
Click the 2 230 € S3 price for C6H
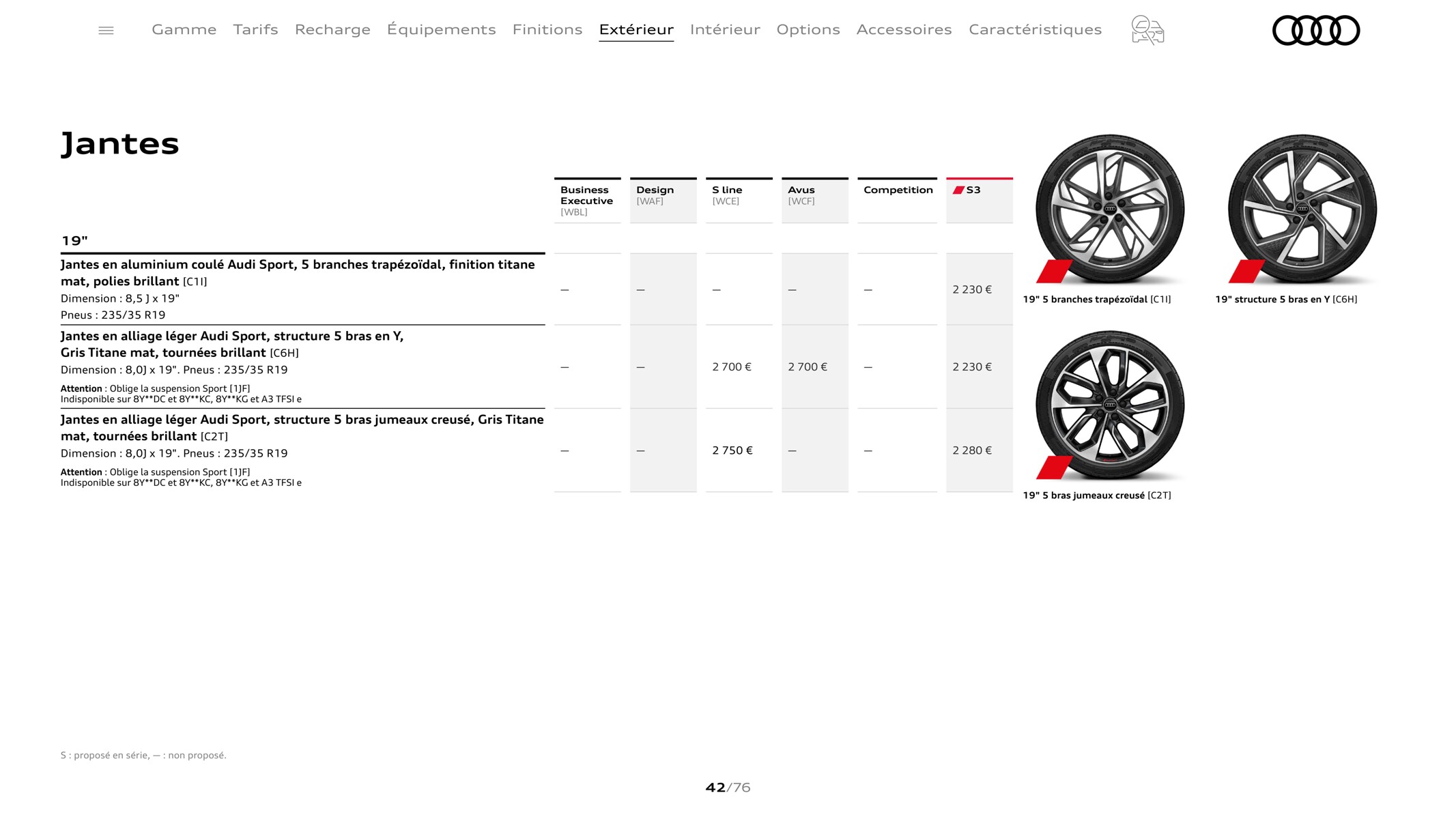tap(972, 367)
